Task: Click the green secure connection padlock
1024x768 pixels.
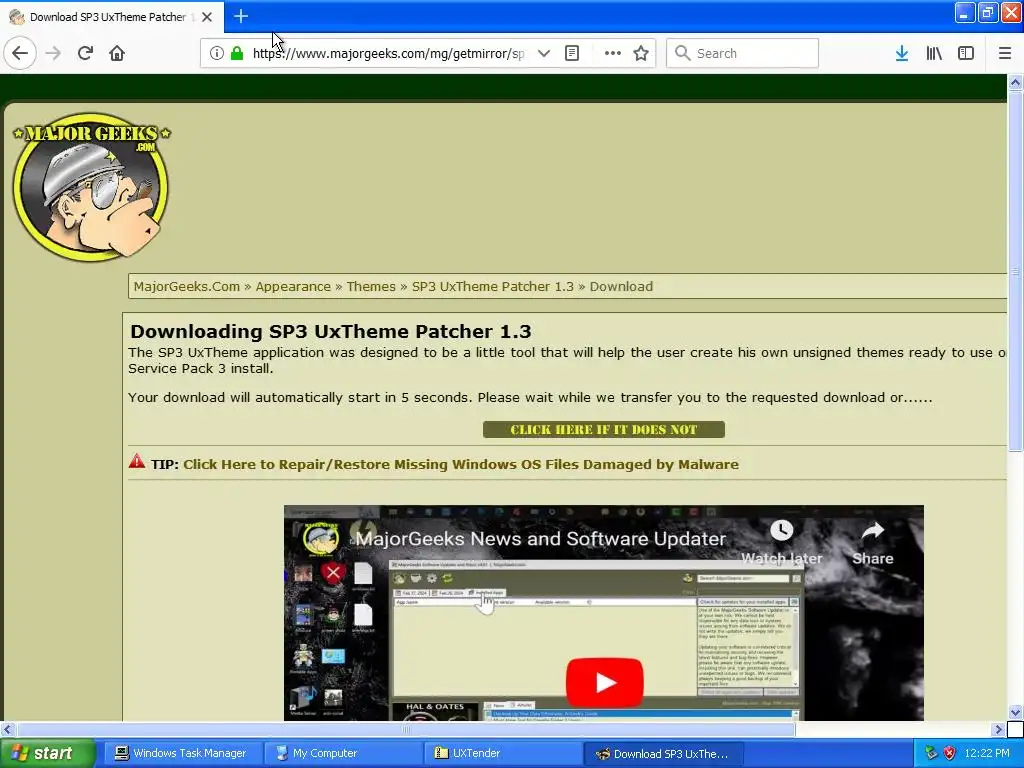Action: tap(237, 53)
